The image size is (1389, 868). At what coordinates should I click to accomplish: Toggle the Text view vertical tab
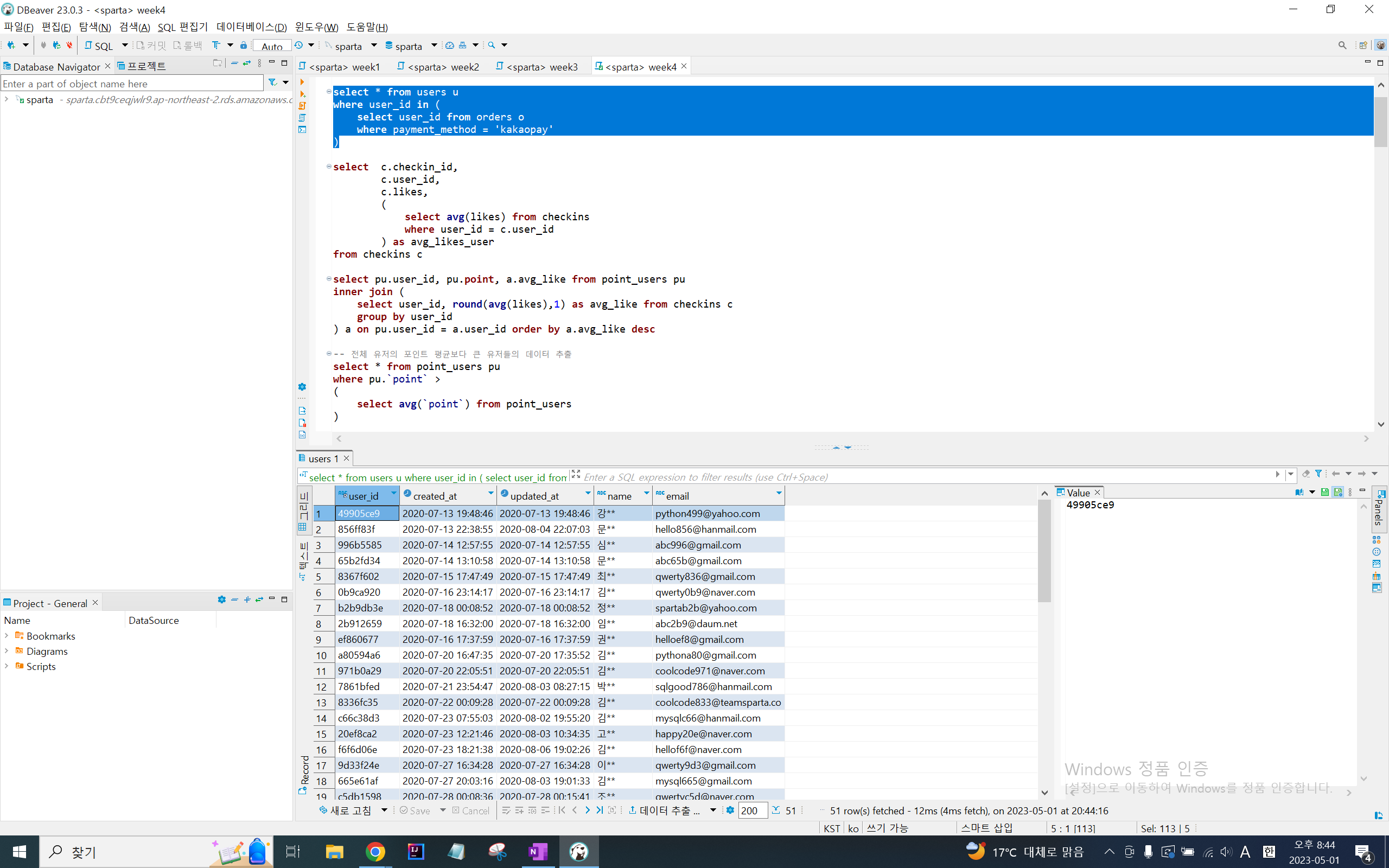click(x=304, y=561)
